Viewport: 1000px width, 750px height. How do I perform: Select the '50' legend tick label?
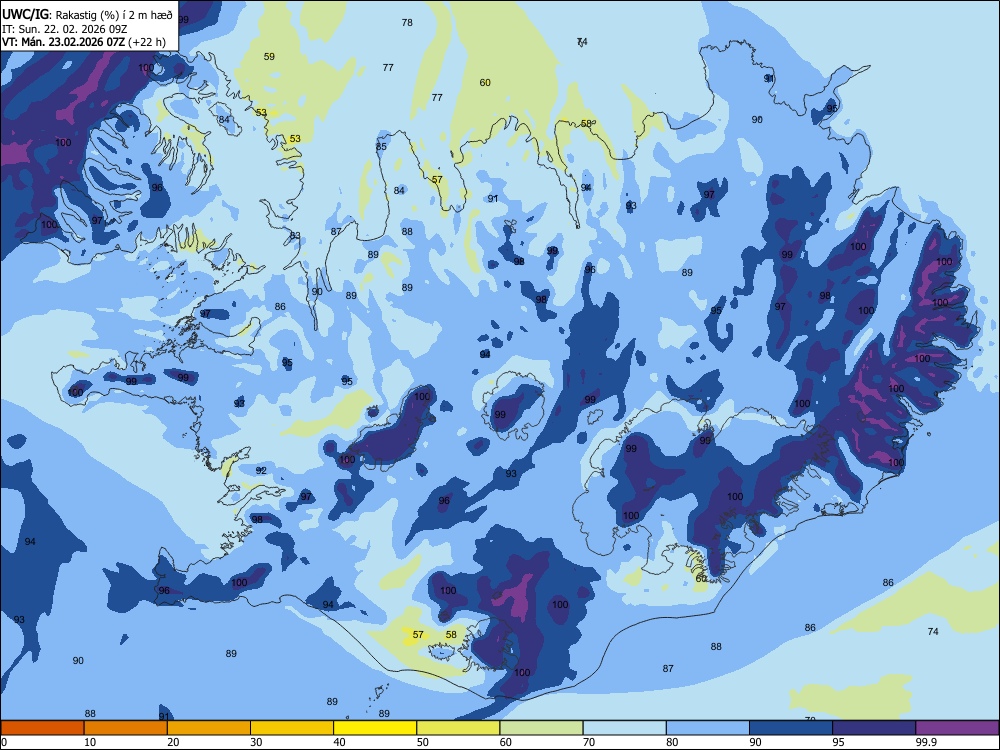click(422, 742)
